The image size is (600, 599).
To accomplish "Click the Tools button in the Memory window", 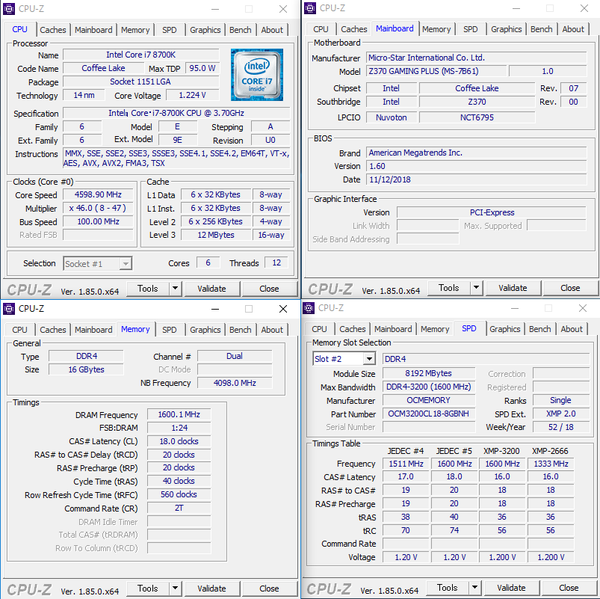I will pos(148,588).
